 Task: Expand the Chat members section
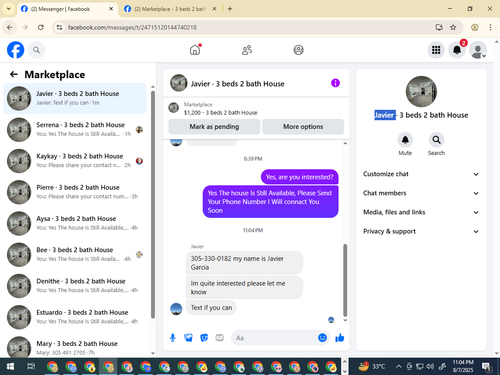(421, 193)
